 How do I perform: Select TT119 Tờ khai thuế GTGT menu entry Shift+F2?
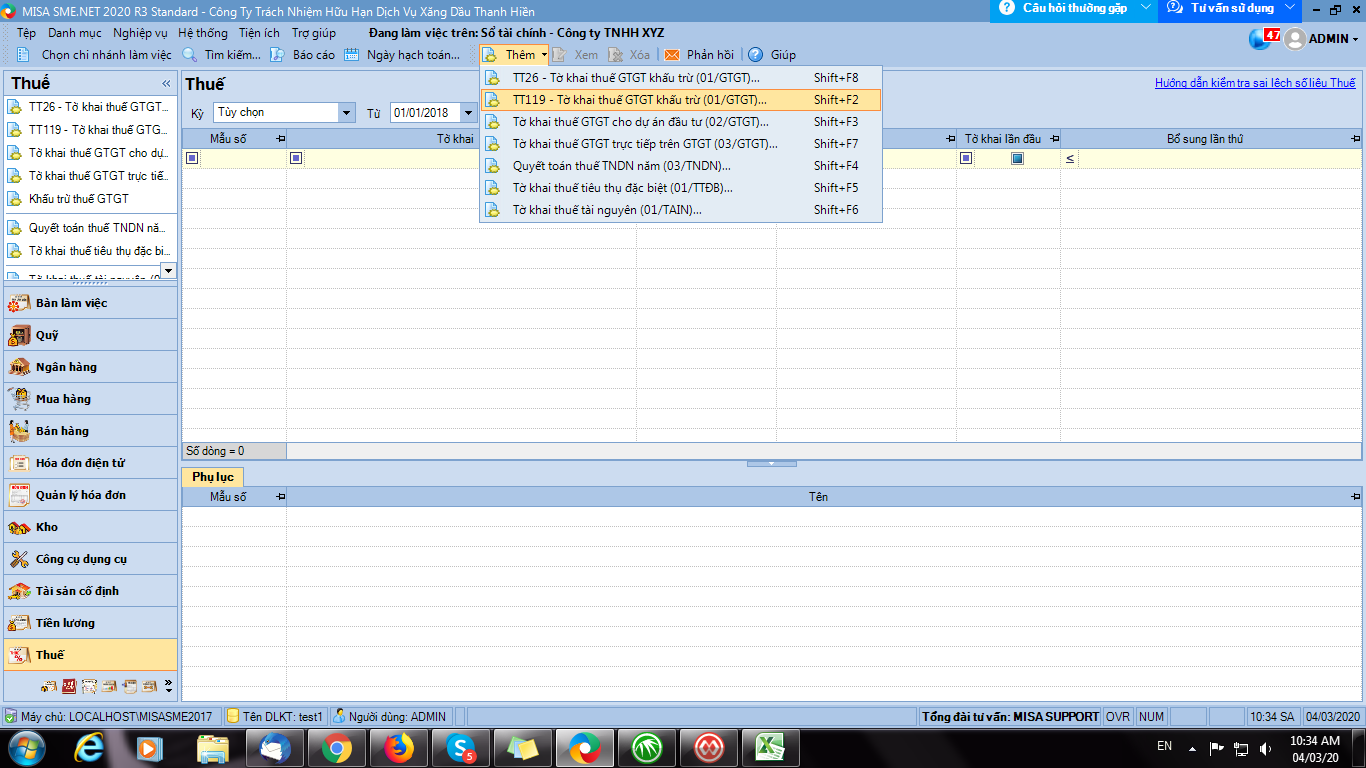(681, 100)
